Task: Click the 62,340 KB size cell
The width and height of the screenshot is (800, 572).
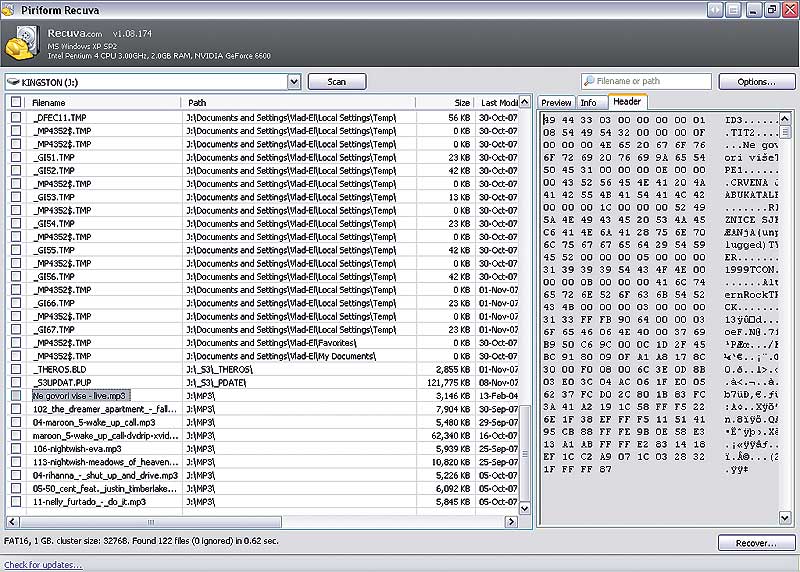Action: (x=451, y=436)
